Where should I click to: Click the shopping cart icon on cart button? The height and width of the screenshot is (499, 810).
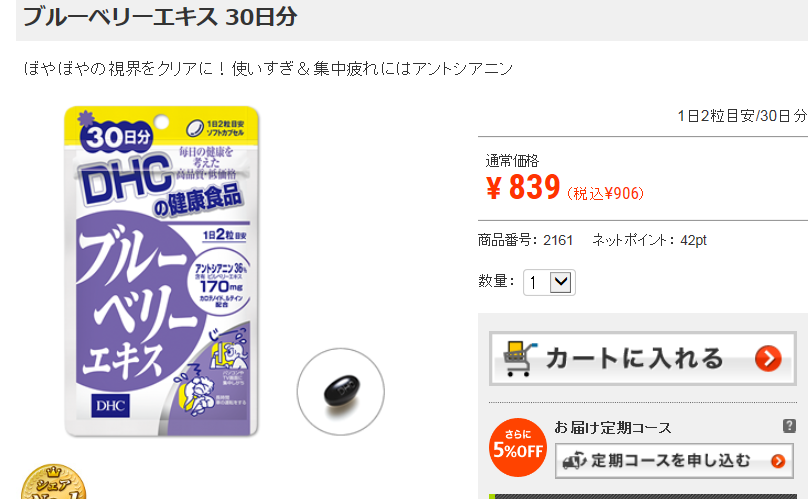(x=520, y=358)
